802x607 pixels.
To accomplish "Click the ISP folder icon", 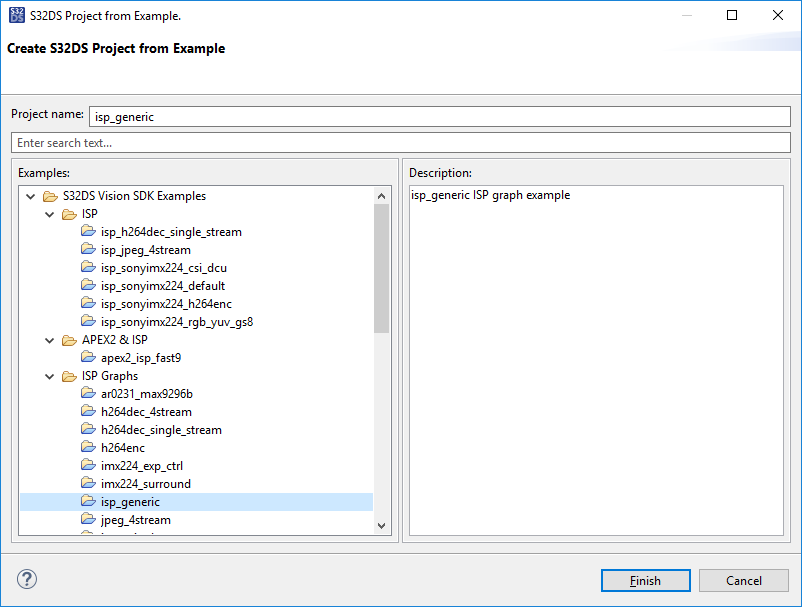I will click(x=69, y=214).
